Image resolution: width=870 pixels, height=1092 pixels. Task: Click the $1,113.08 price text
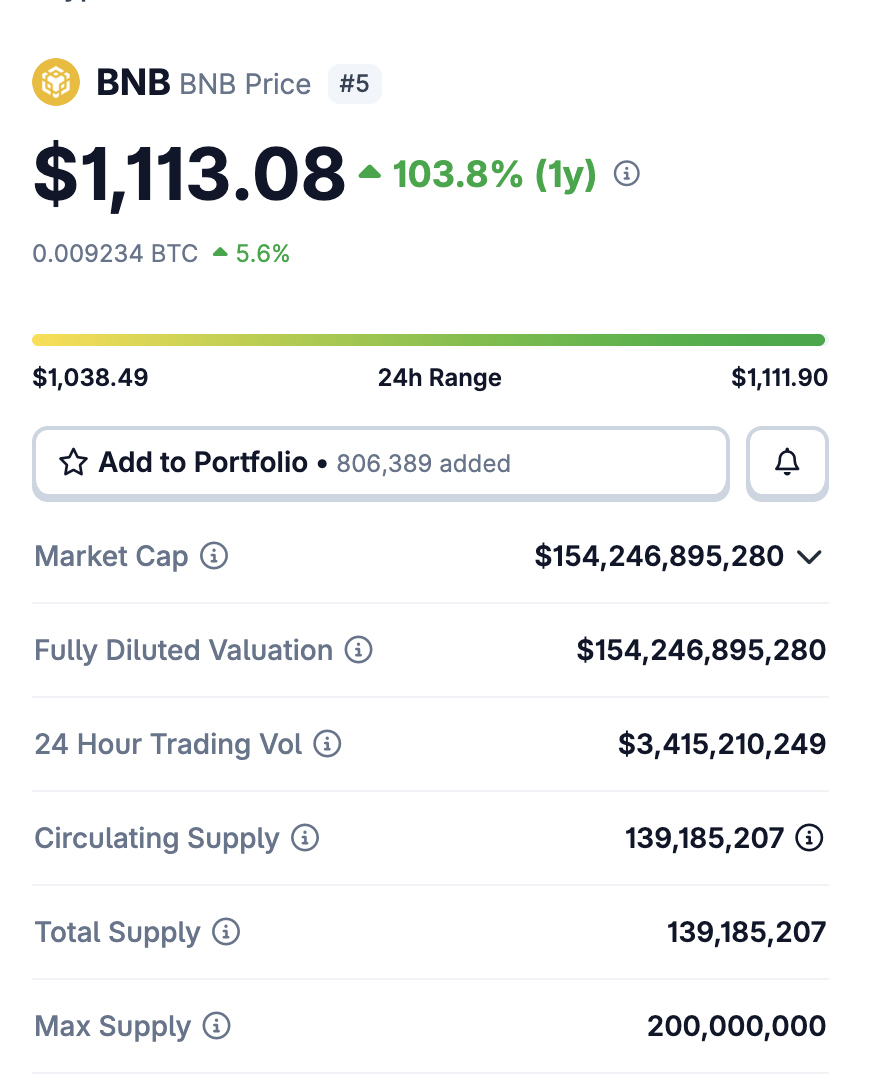[x=189, y=174]
